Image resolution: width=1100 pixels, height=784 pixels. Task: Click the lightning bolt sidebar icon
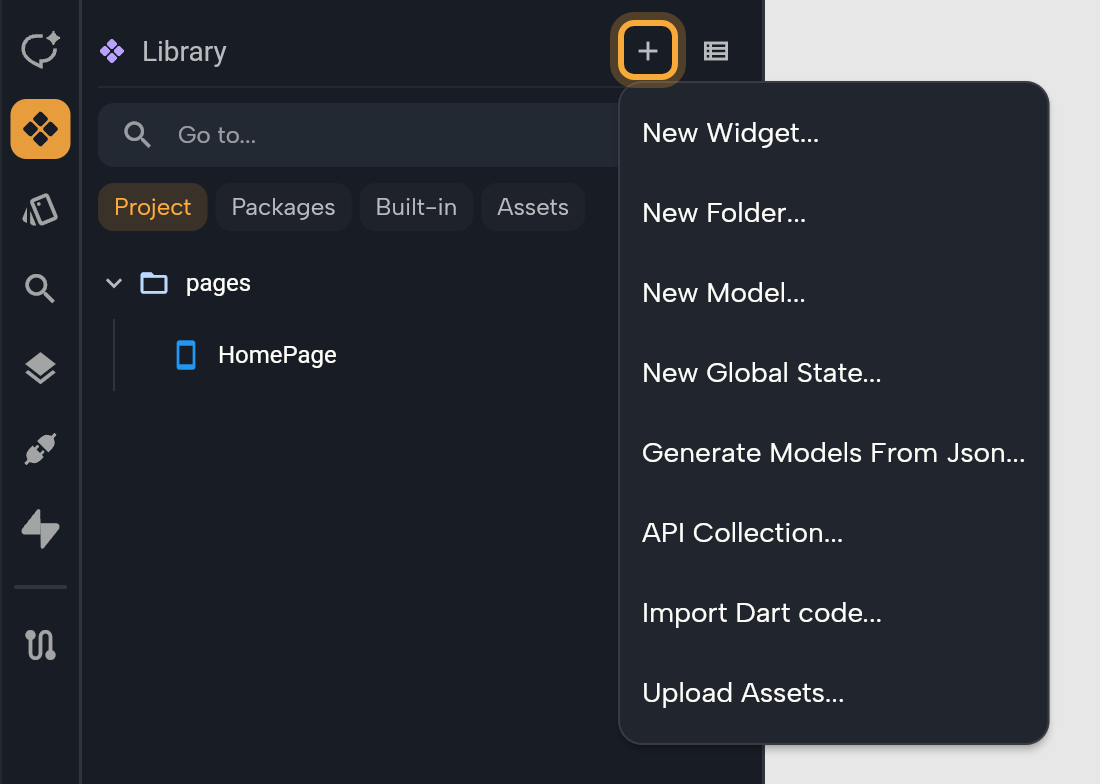click(40, 529)
